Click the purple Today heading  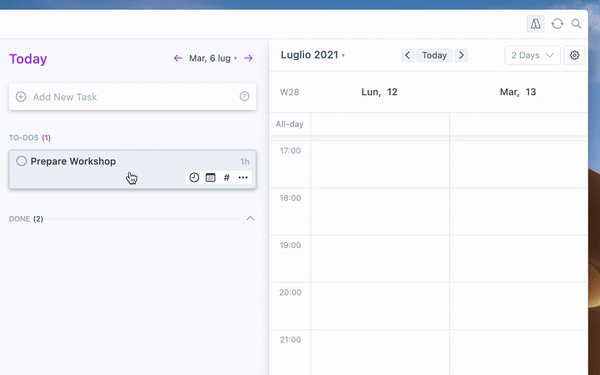[x=28, y=59]
